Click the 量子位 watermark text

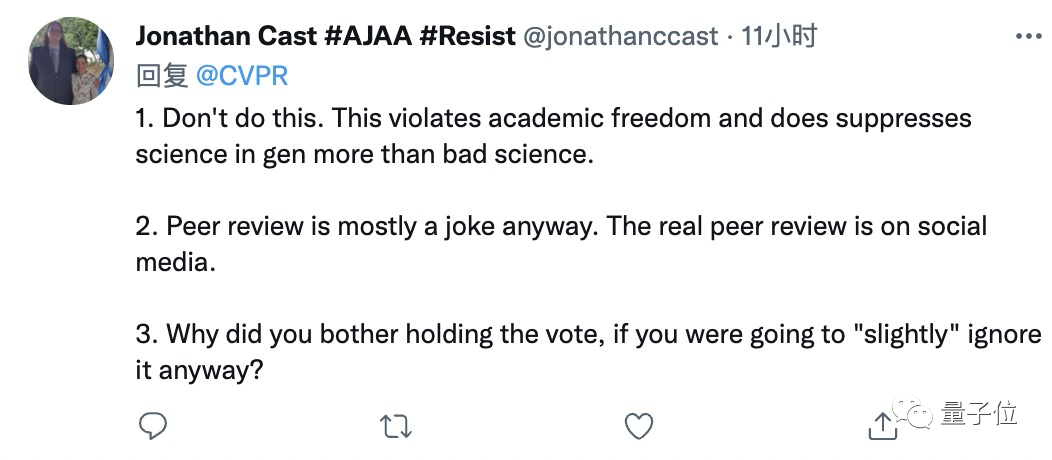click(x=980, y=413)
